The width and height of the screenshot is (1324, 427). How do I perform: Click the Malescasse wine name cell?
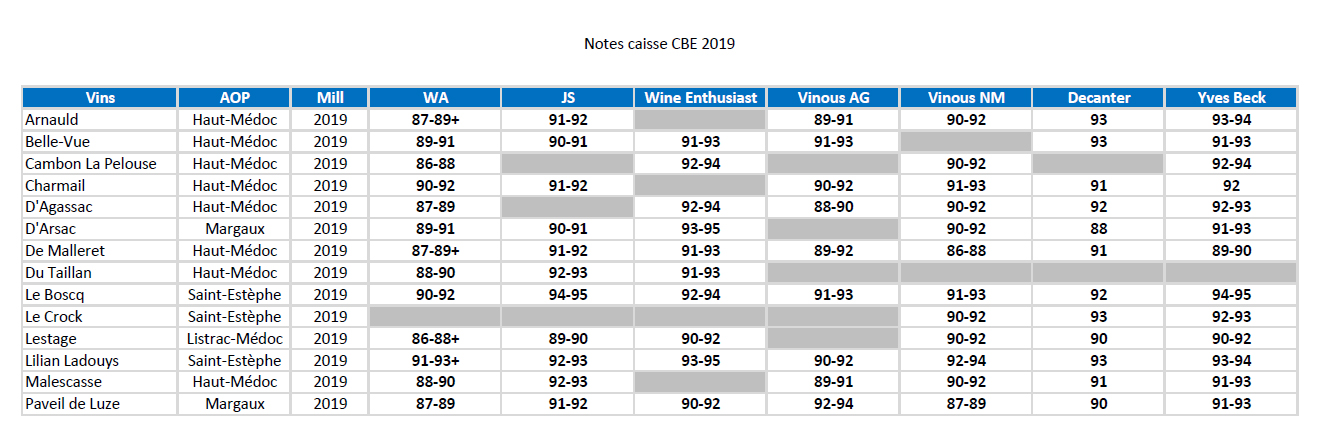click(63, 382)
